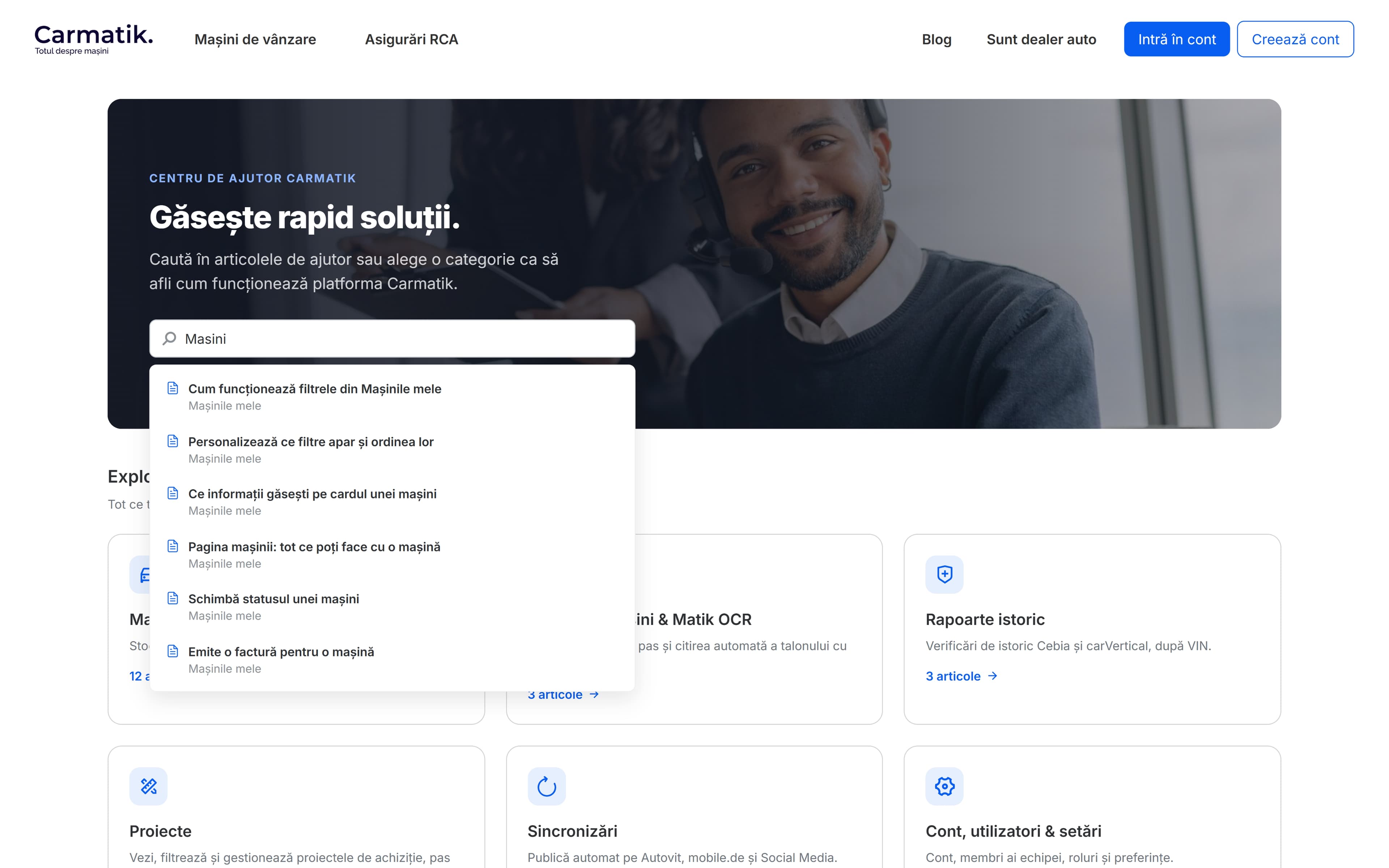Click the Intră în cont button
Viewport: 1389px width, 868px height.
(1177, 39)
